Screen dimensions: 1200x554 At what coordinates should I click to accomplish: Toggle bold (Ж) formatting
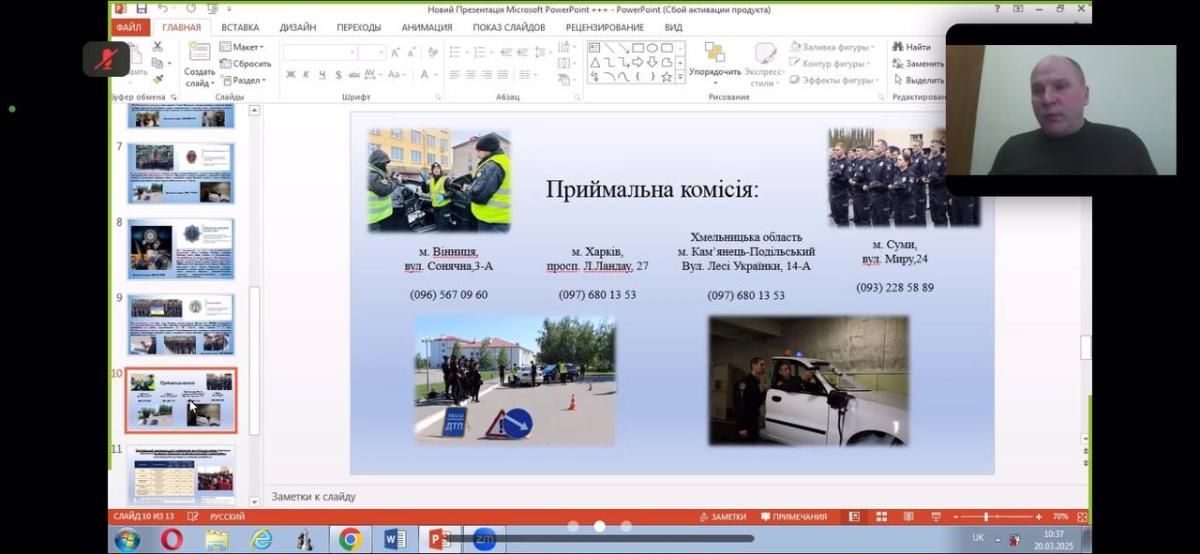291,75
